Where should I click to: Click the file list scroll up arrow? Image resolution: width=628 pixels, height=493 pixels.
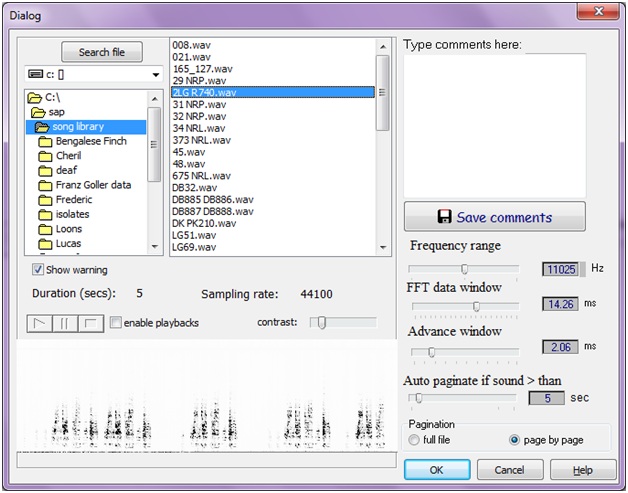click(383, 47)
